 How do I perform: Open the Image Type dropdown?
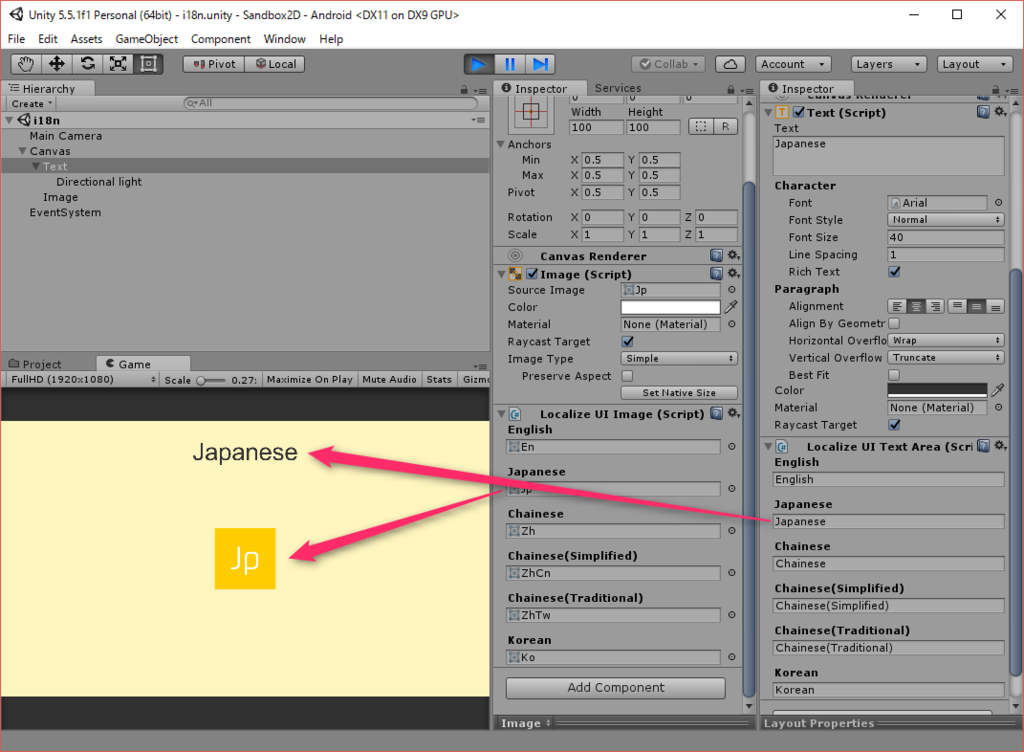[x=679, y=358]
